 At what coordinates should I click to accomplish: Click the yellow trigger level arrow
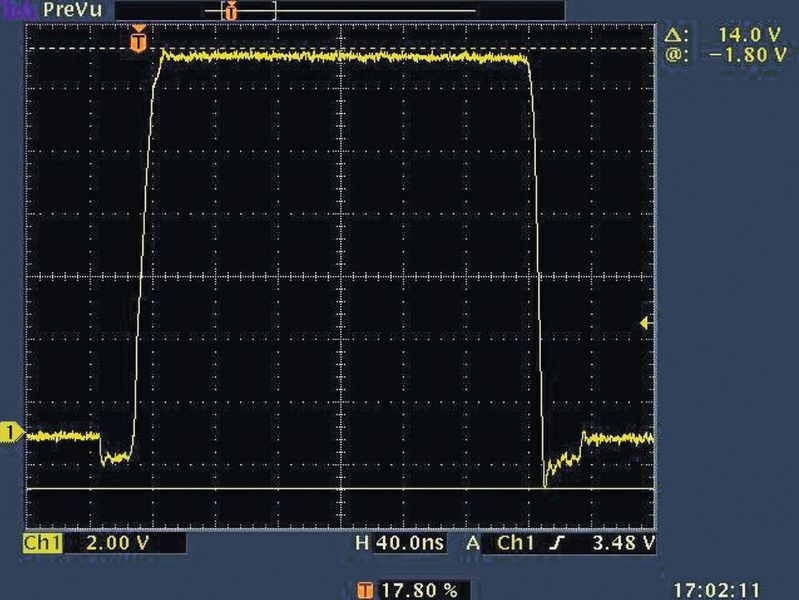tap(645, 323)
